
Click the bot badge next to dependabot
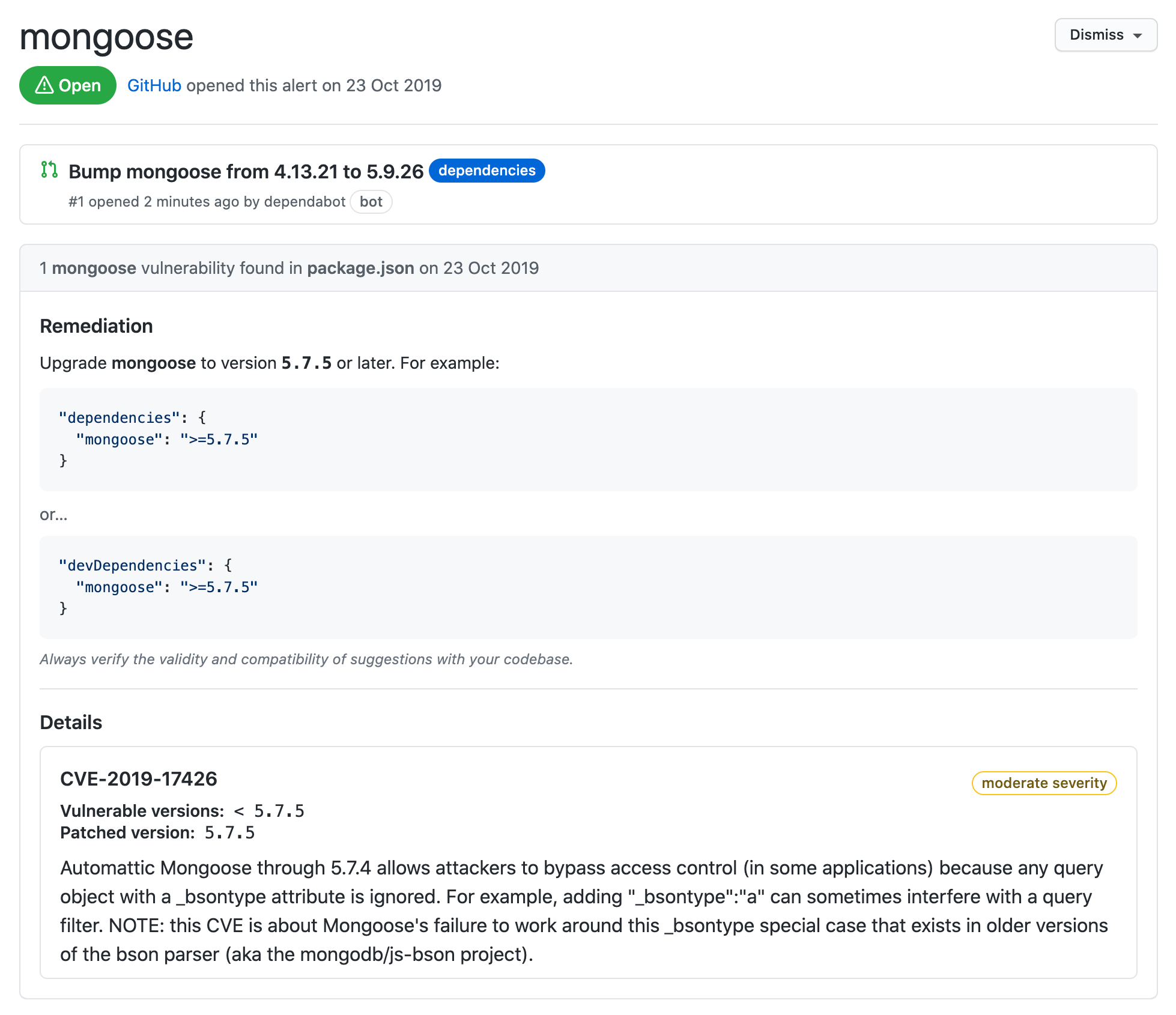(371, 202)
